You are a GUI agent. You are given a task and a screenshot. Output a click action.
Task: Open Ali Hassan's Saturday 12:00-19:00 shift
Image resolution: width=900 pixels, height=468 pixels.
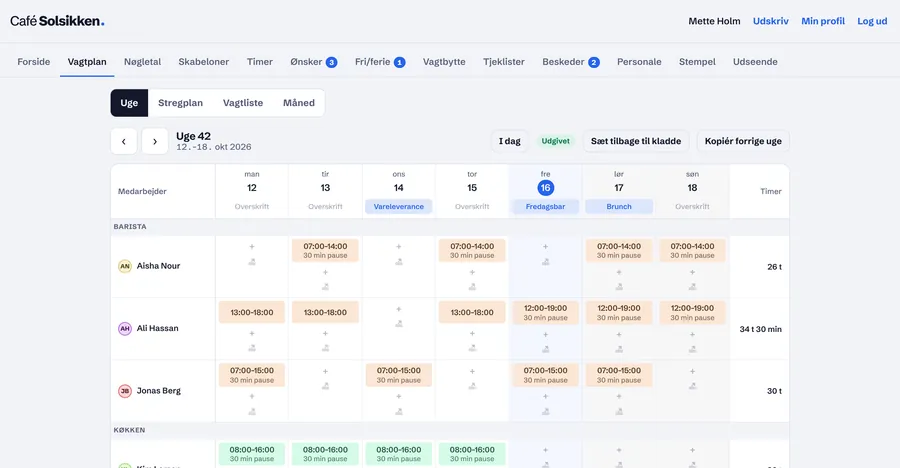pyautogui.click(x=619, y=312)
